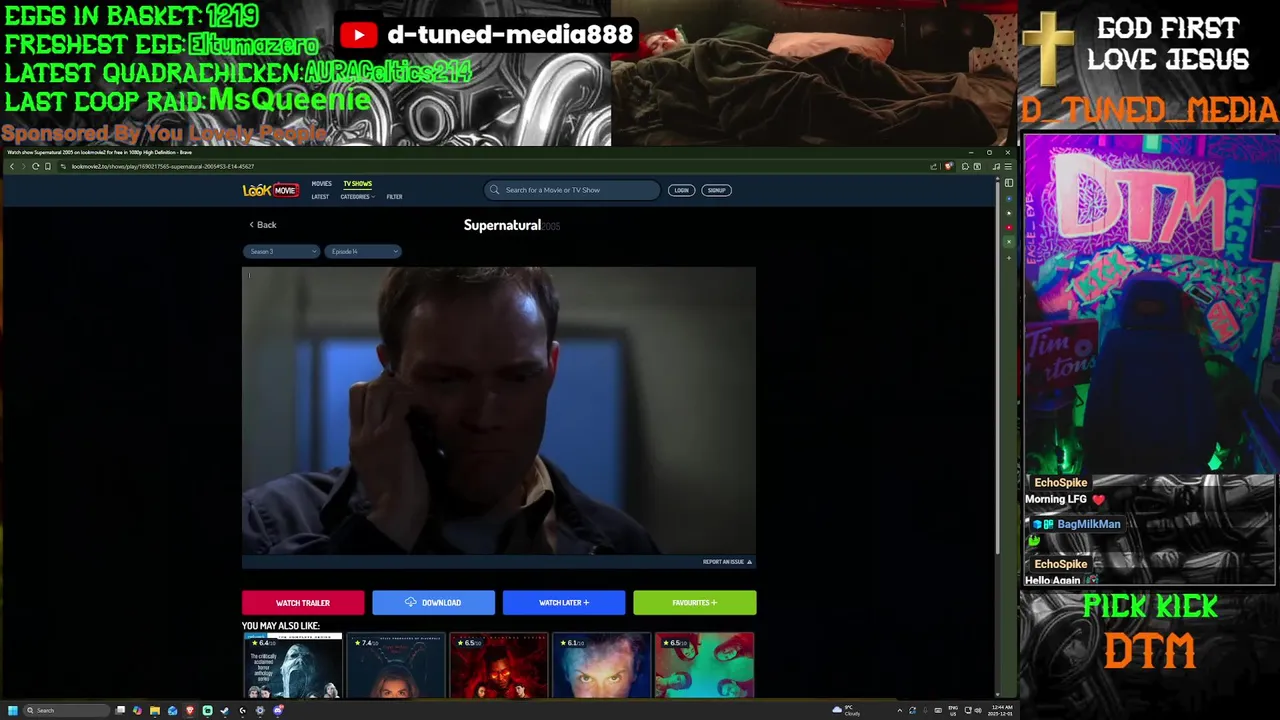Open the TV Shows menu item
The width and height of the screenshot is (1280, 720).
[357, 184]
